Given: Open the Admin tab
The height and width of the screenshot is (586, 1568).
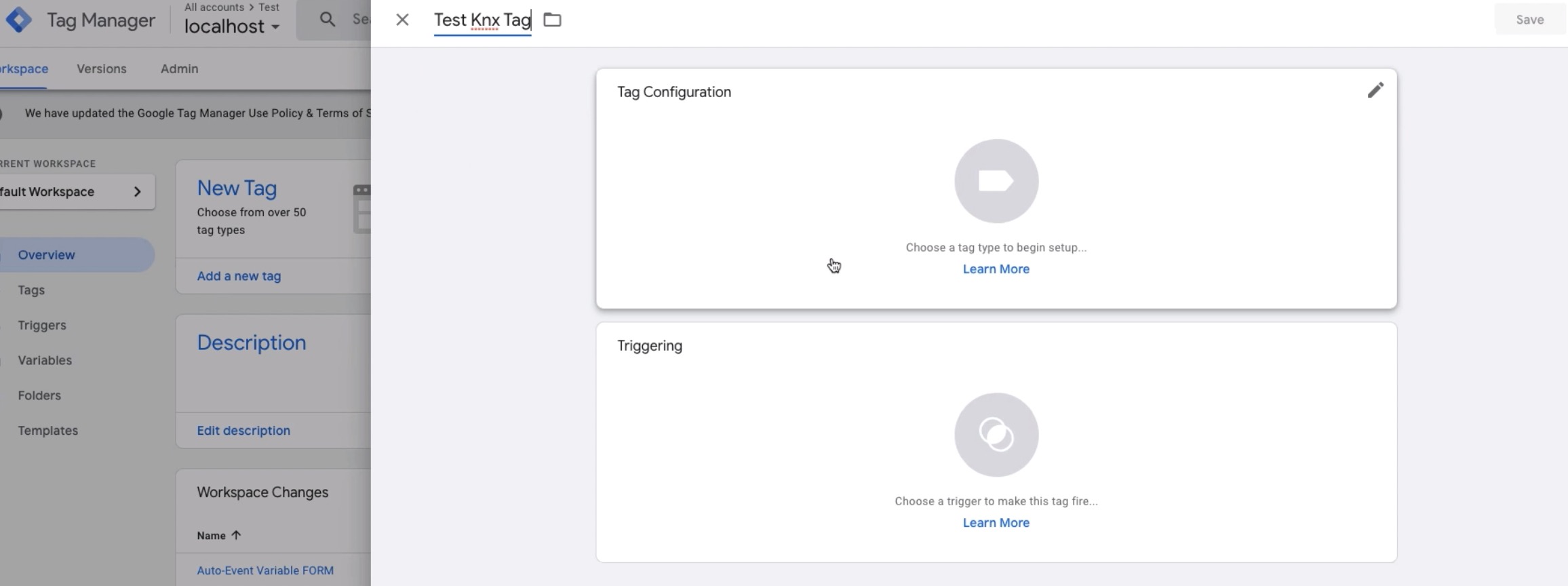Looking at the screenshot, I should [x=179, y=69].
